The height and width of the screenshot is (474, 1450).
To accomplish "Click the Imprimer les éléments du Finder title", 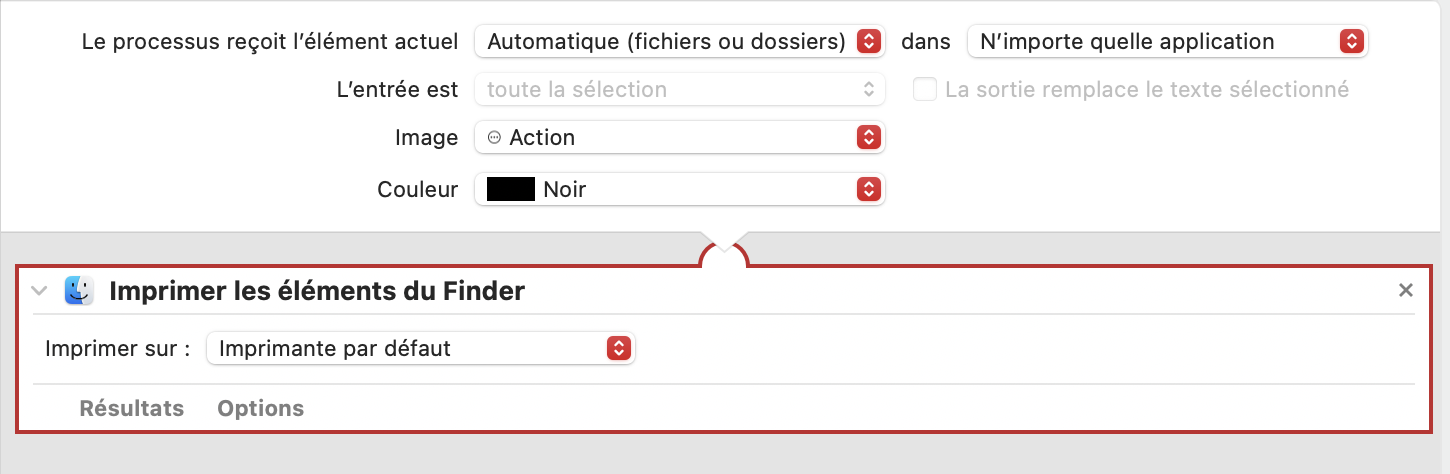I will point(317,291).
